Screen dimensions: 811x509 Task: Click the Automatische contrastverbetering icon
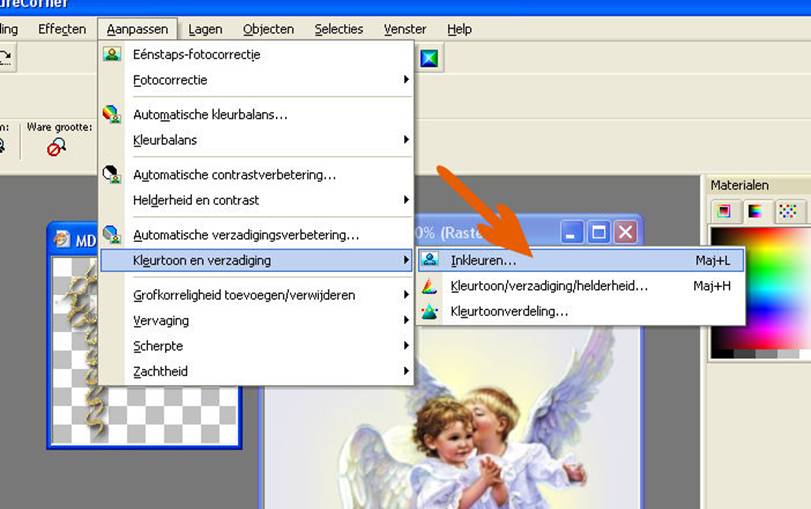tap(112, 174)
